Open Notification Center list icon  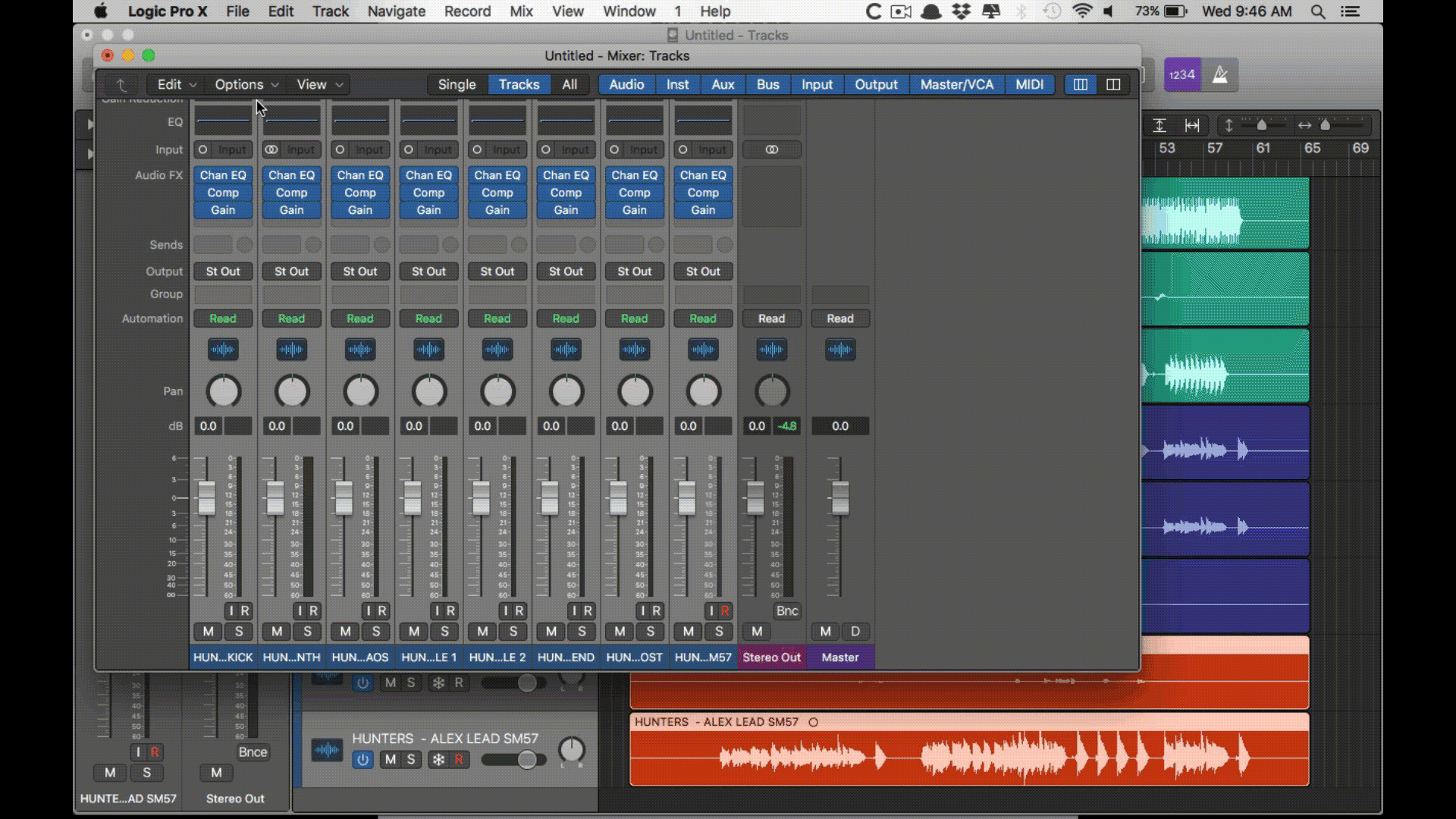(1350, 11)
